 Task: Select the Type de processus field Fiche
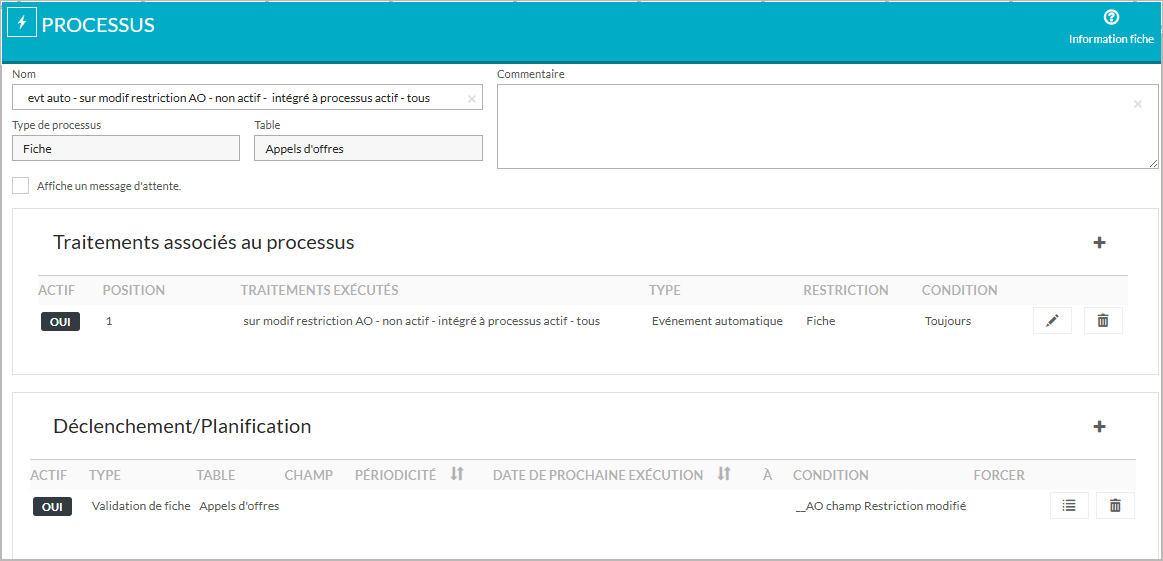coord(126,148)
